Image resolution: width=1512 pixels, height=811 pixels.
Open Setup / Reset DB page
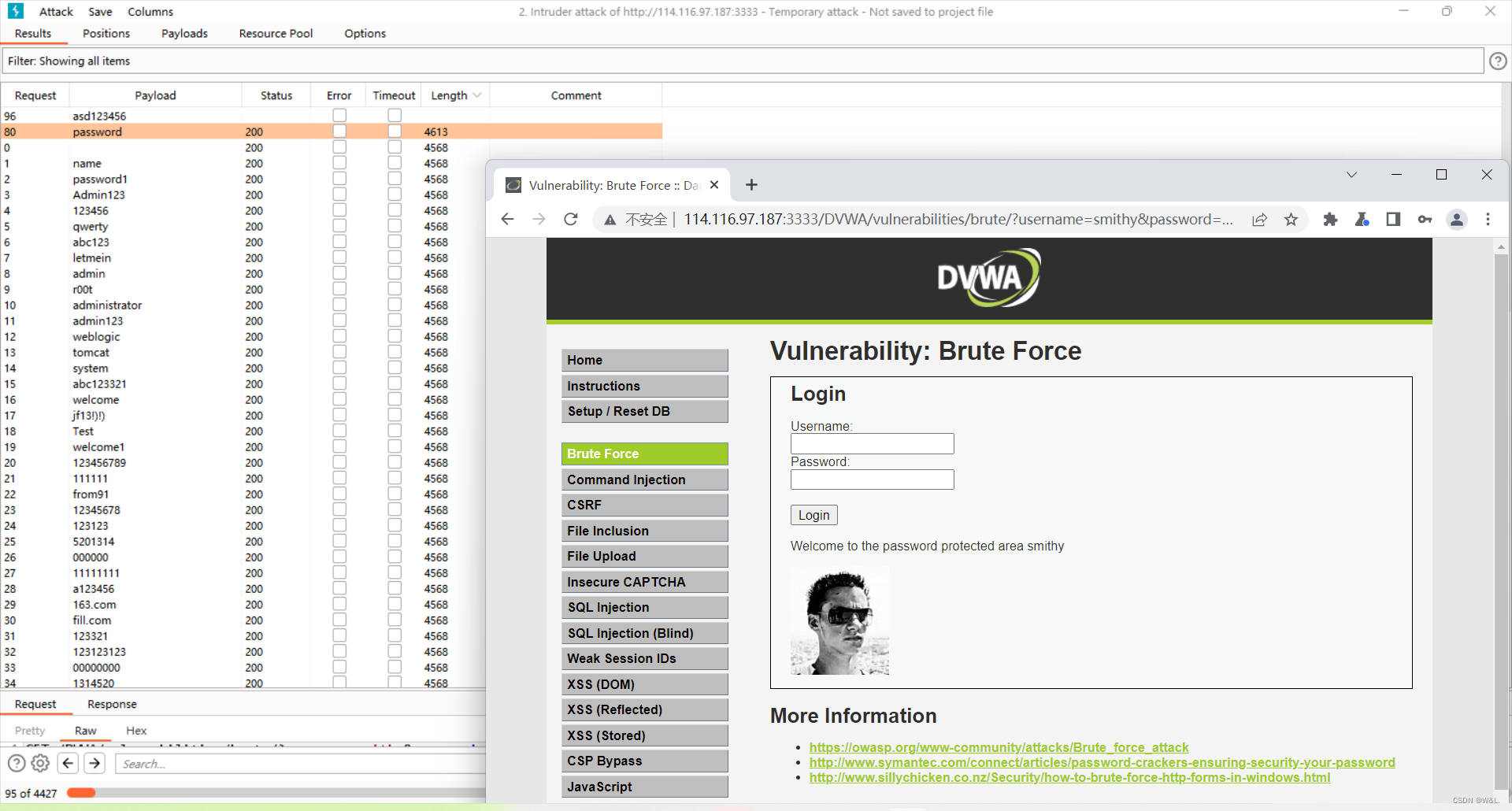644,411
